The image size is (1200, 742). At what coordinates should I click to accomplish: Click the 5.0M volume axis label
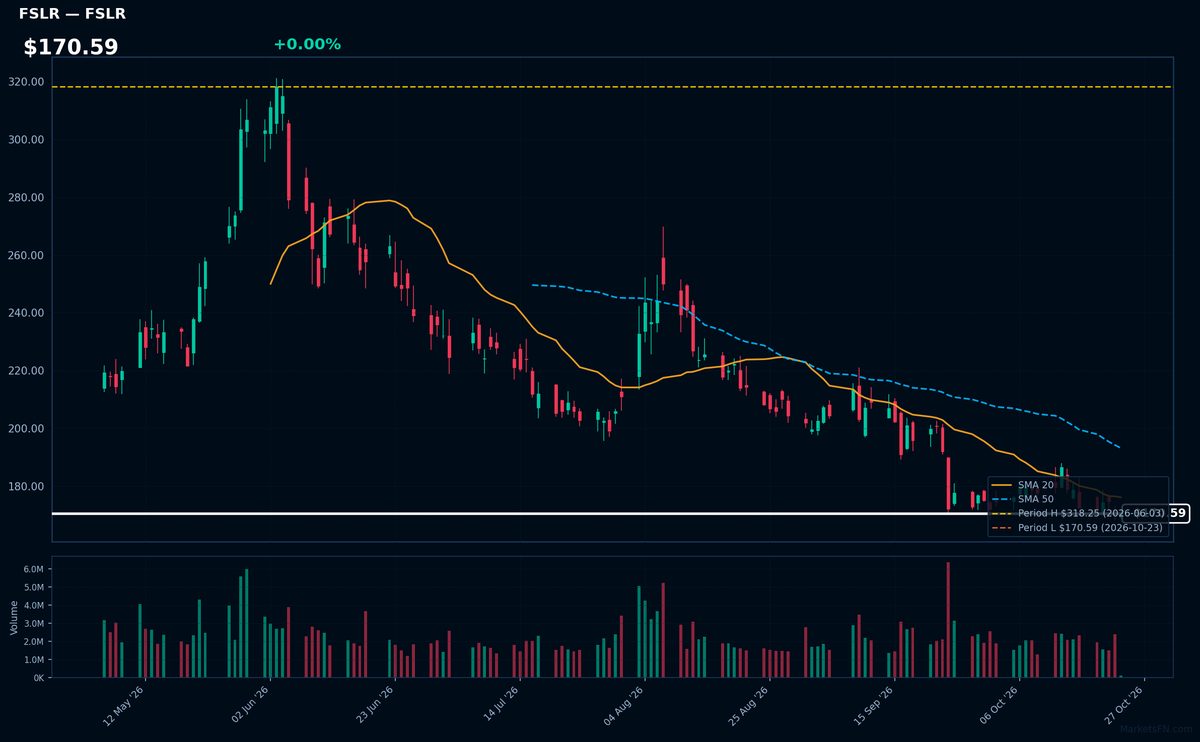[32, 587]
